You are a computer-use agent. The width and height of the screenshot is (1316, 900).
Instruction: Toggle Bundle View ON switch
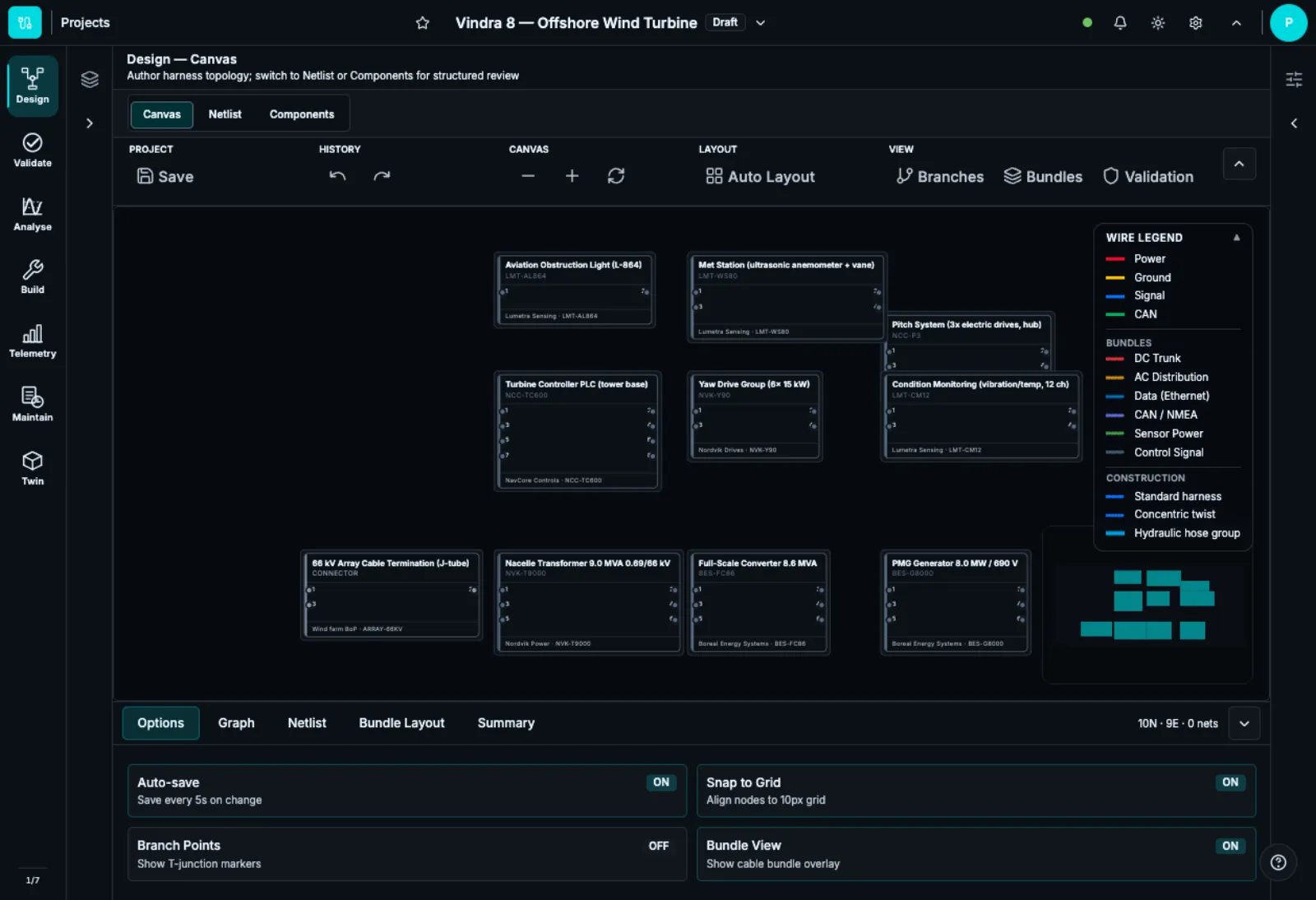point(1230,846)
